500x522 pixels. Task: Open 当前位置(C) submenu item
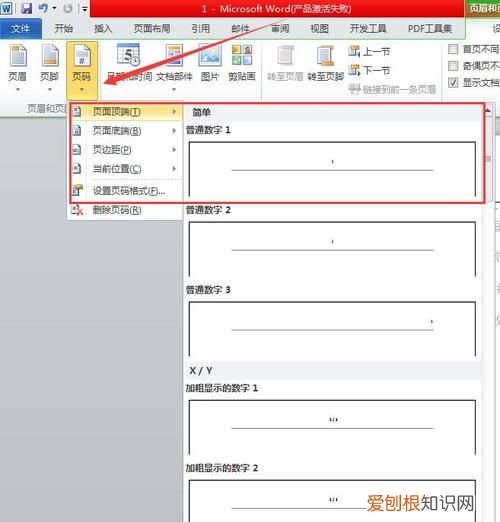point(126,169)
